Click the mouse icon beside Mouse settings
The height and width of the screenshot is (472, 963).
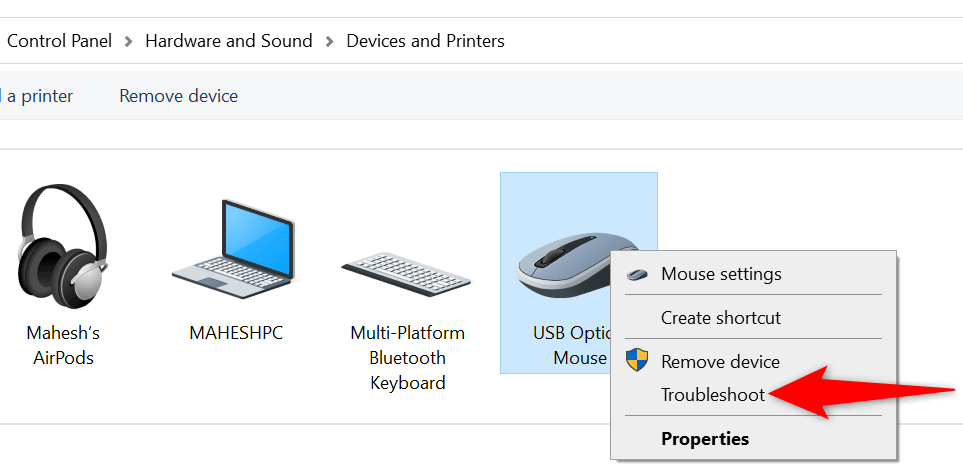tap(637, 274)
